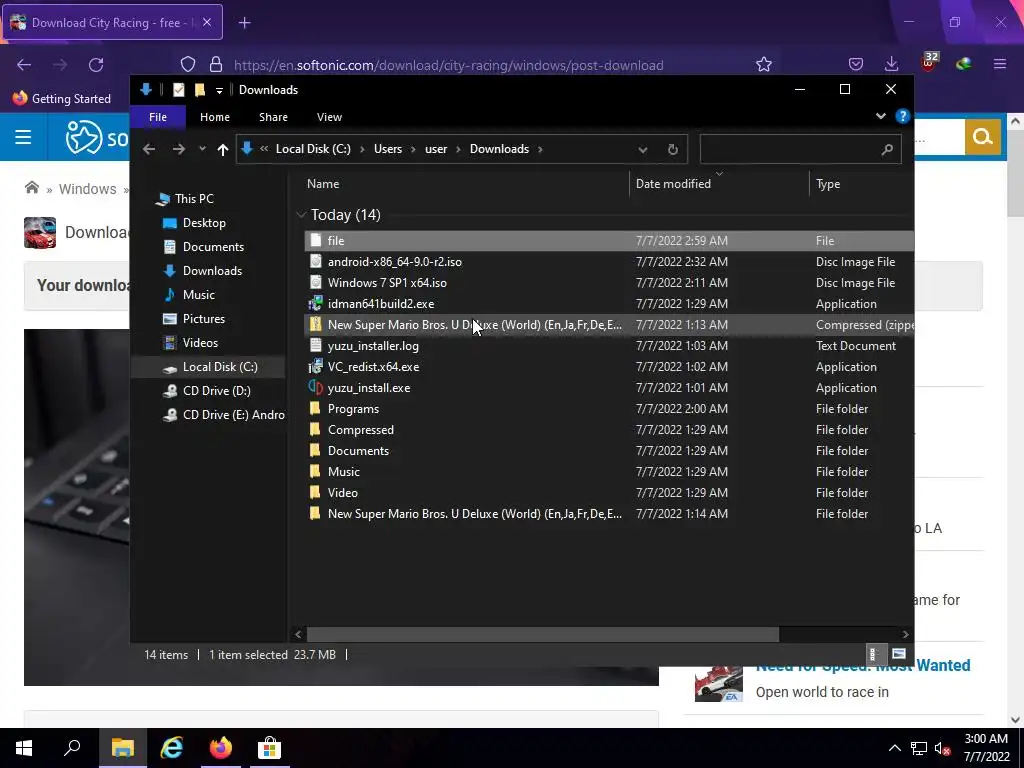Screen dimensions: 1024x768
Task: Open the recent locations dropdown in Explorer
Action: tap(202, 150)
